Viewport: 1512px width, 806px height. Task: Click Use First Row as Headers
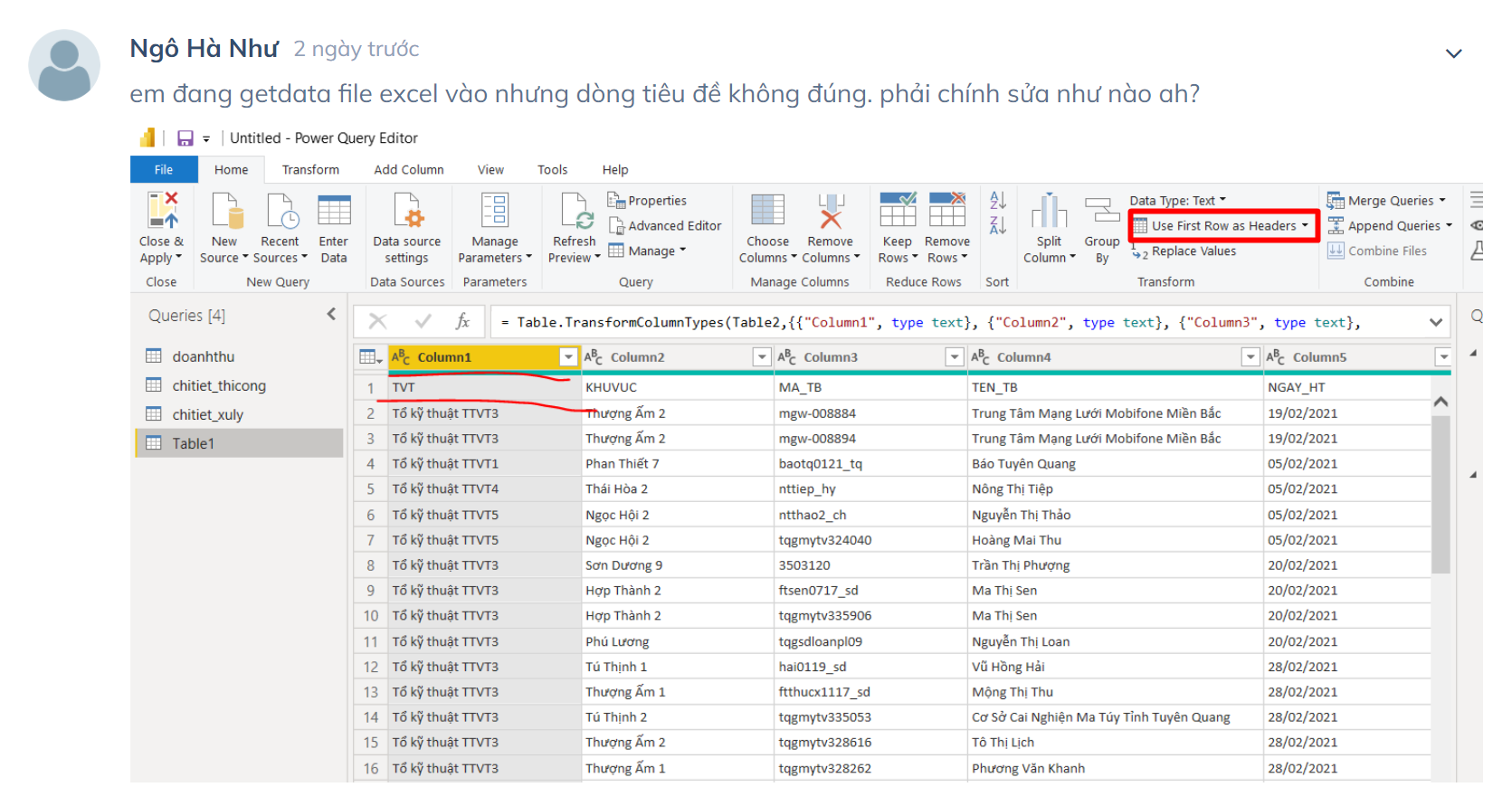[x=1223, y=226]
